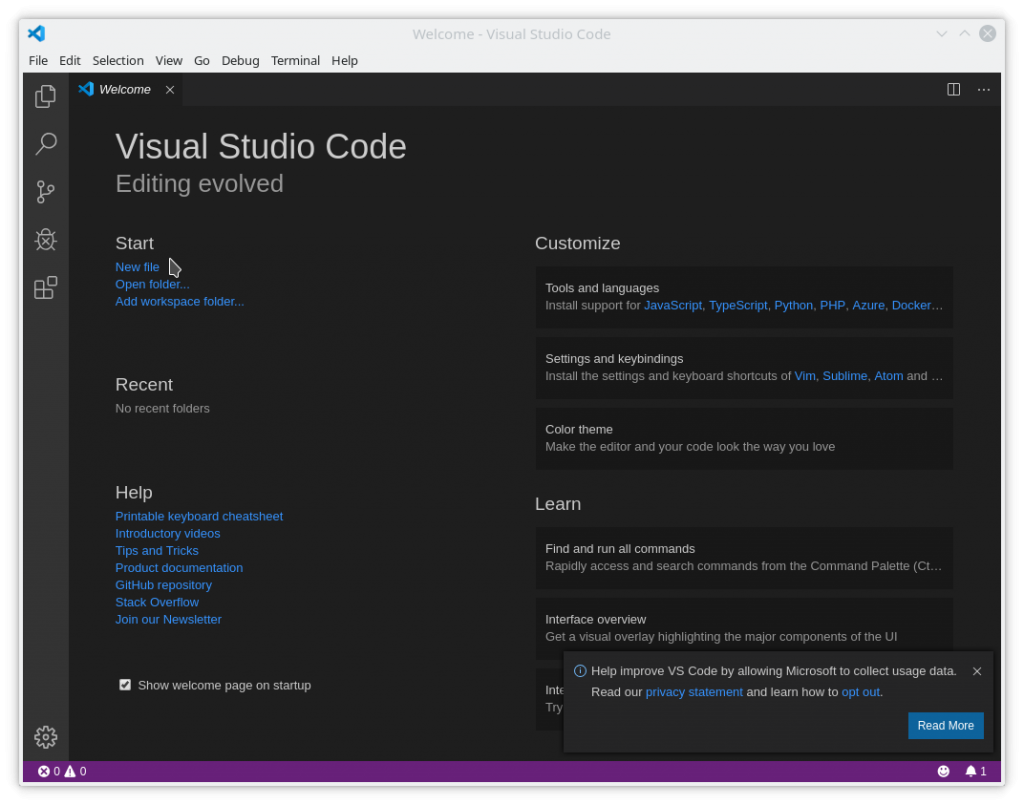Click the opt out link

(x=860, y=692)
